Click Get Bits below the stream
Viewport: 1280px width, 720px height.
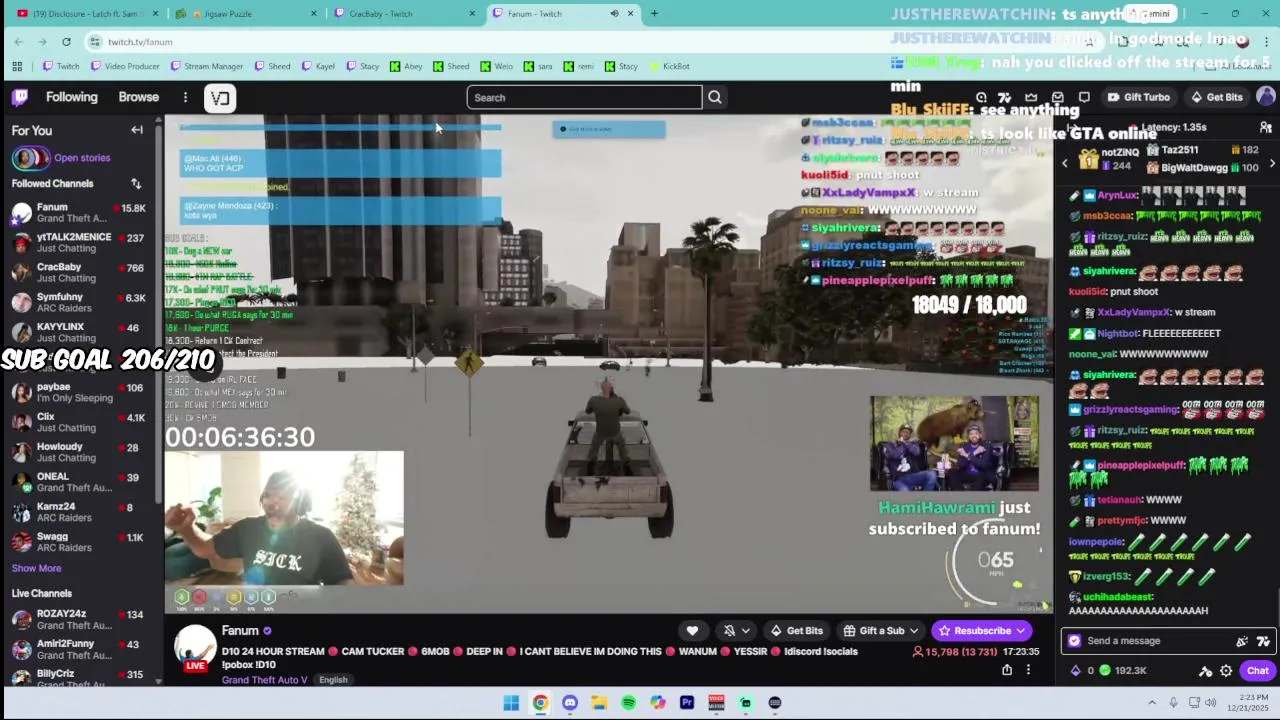coord(796,631)
